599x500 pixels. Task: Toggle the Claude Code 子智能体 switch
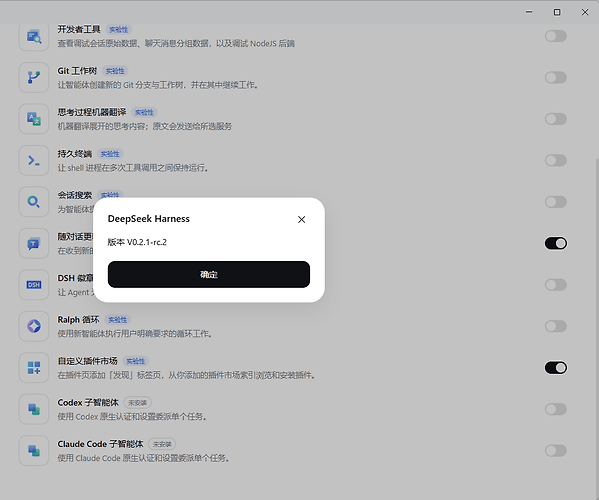tap(556, 451)
